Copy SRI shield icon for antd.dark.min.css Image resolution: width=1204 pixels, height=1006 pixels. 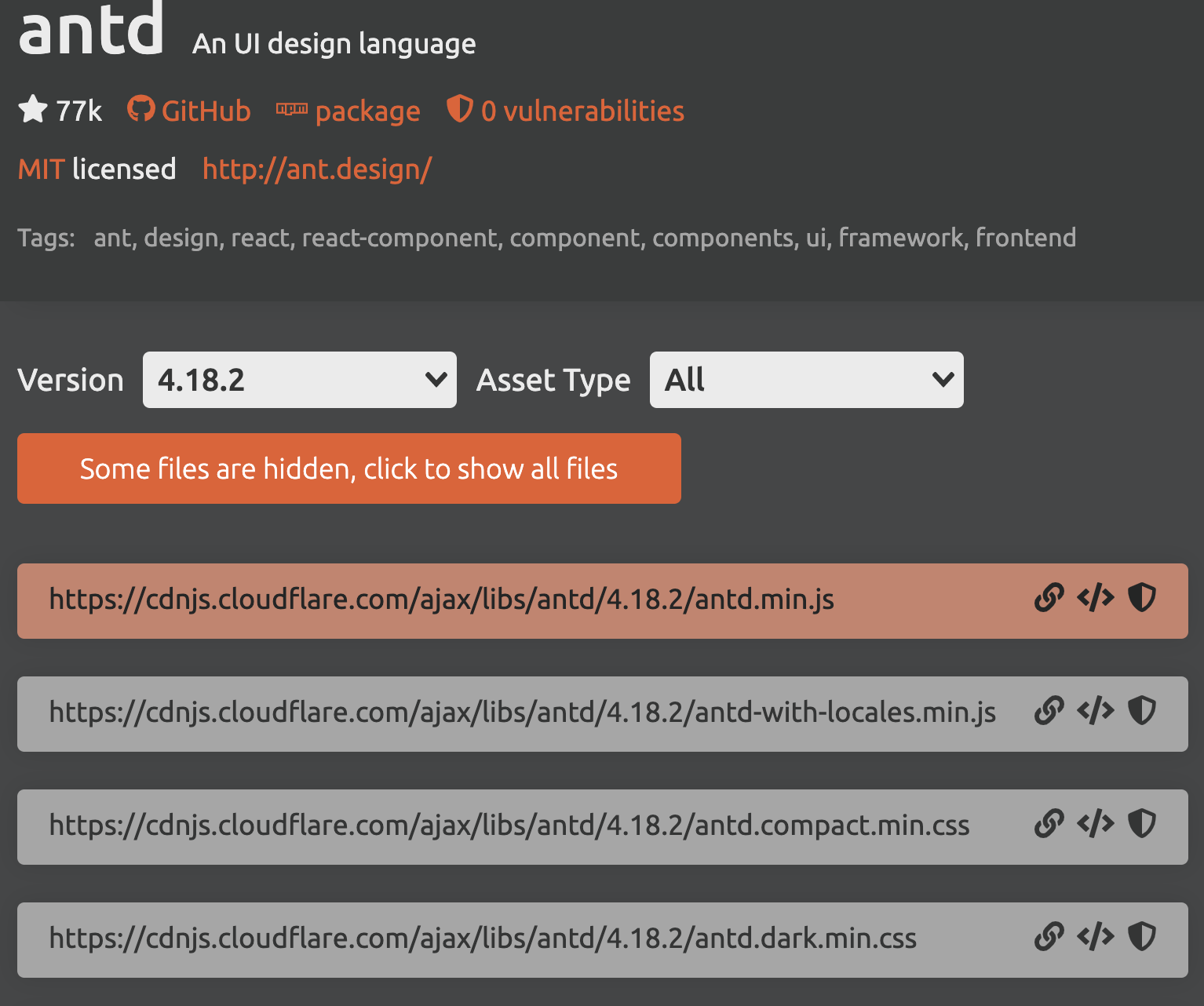tap(1142, 937)
